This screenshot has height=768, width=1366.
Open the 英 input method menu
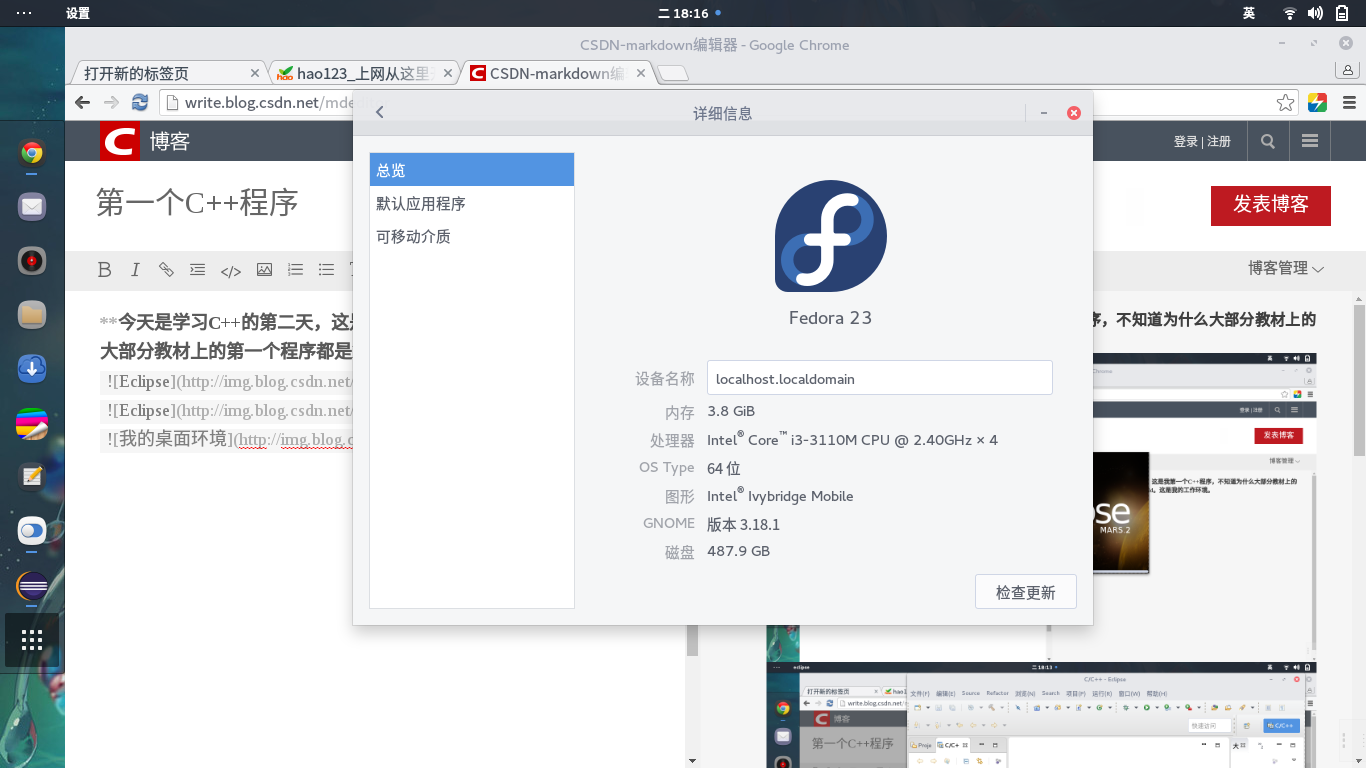click(x=1249, y=13)
